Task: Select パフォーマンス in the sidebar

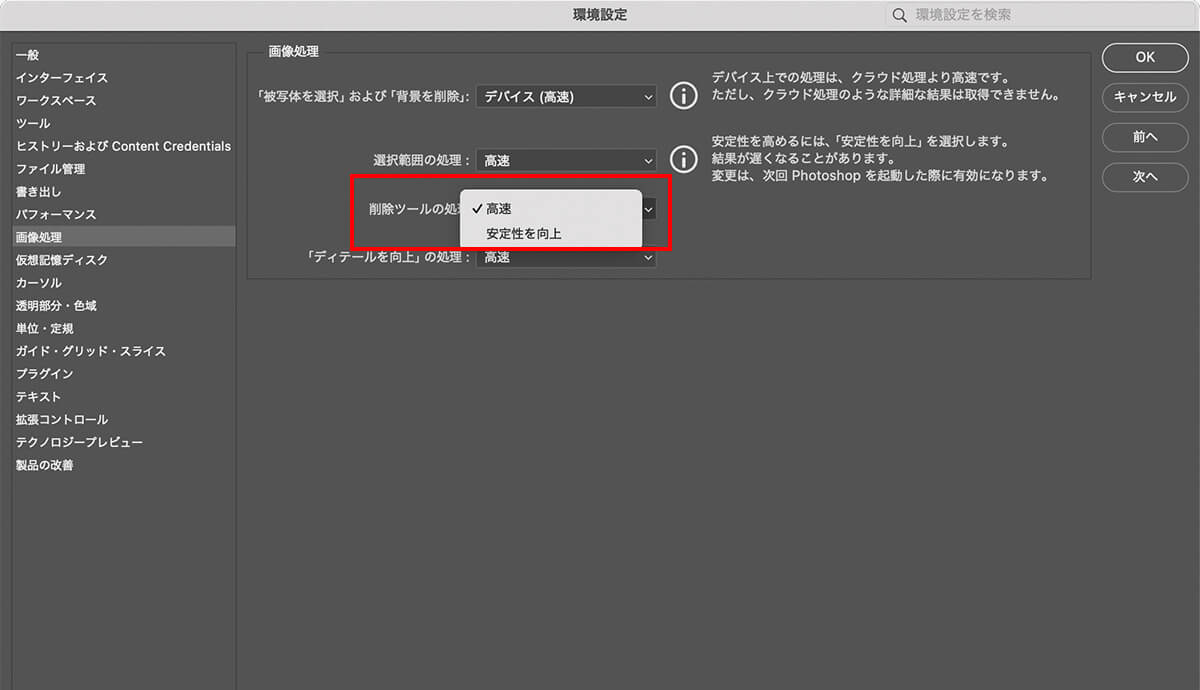Action: pos(124,215)
